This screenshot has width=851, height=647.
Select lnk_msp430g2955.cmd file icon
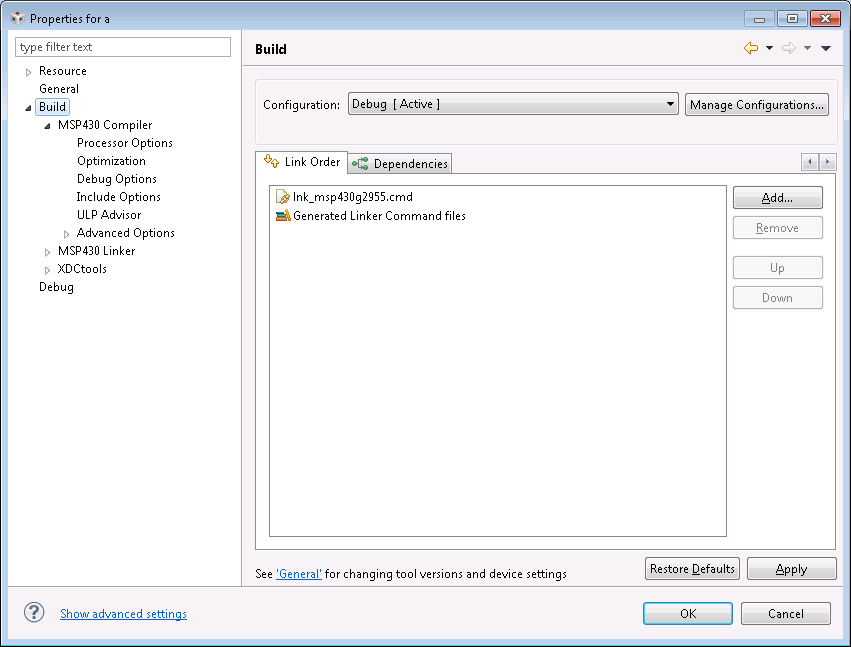[282, 196]
